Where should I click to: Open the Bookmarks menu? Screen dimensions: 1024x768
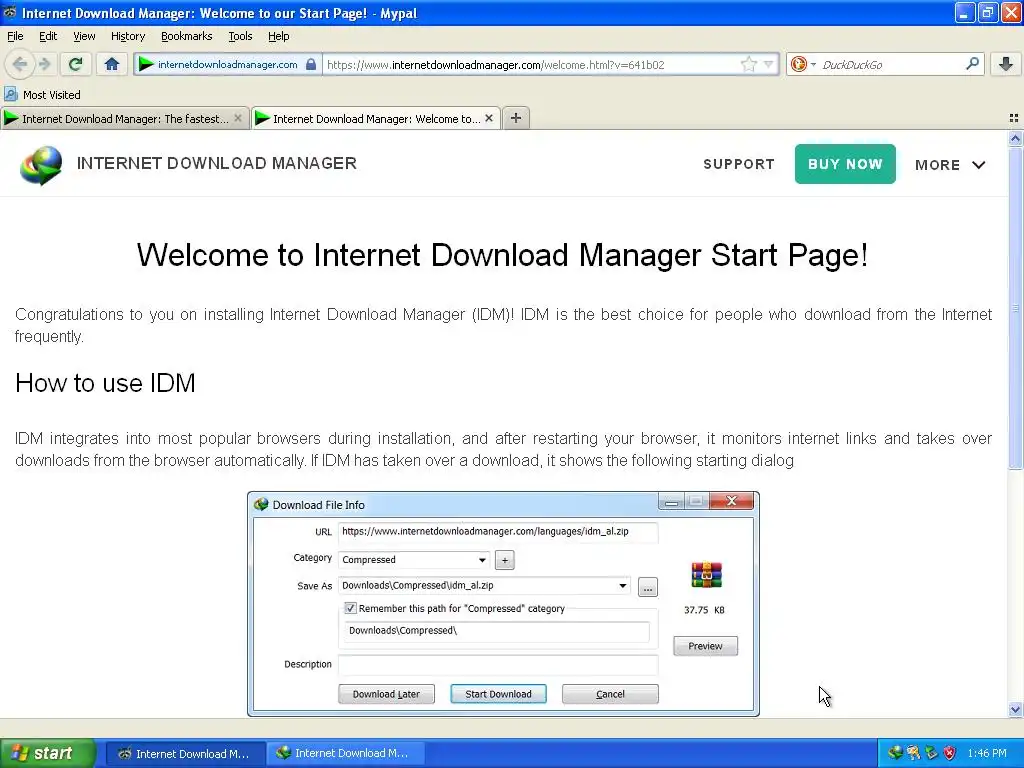click(x=186, y=36)
